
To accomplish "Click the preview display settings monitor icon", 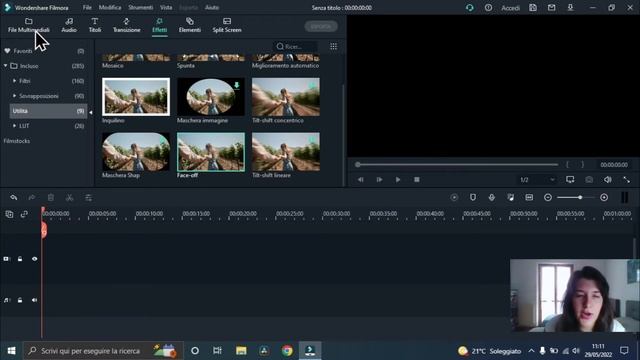I will point(570,179).
